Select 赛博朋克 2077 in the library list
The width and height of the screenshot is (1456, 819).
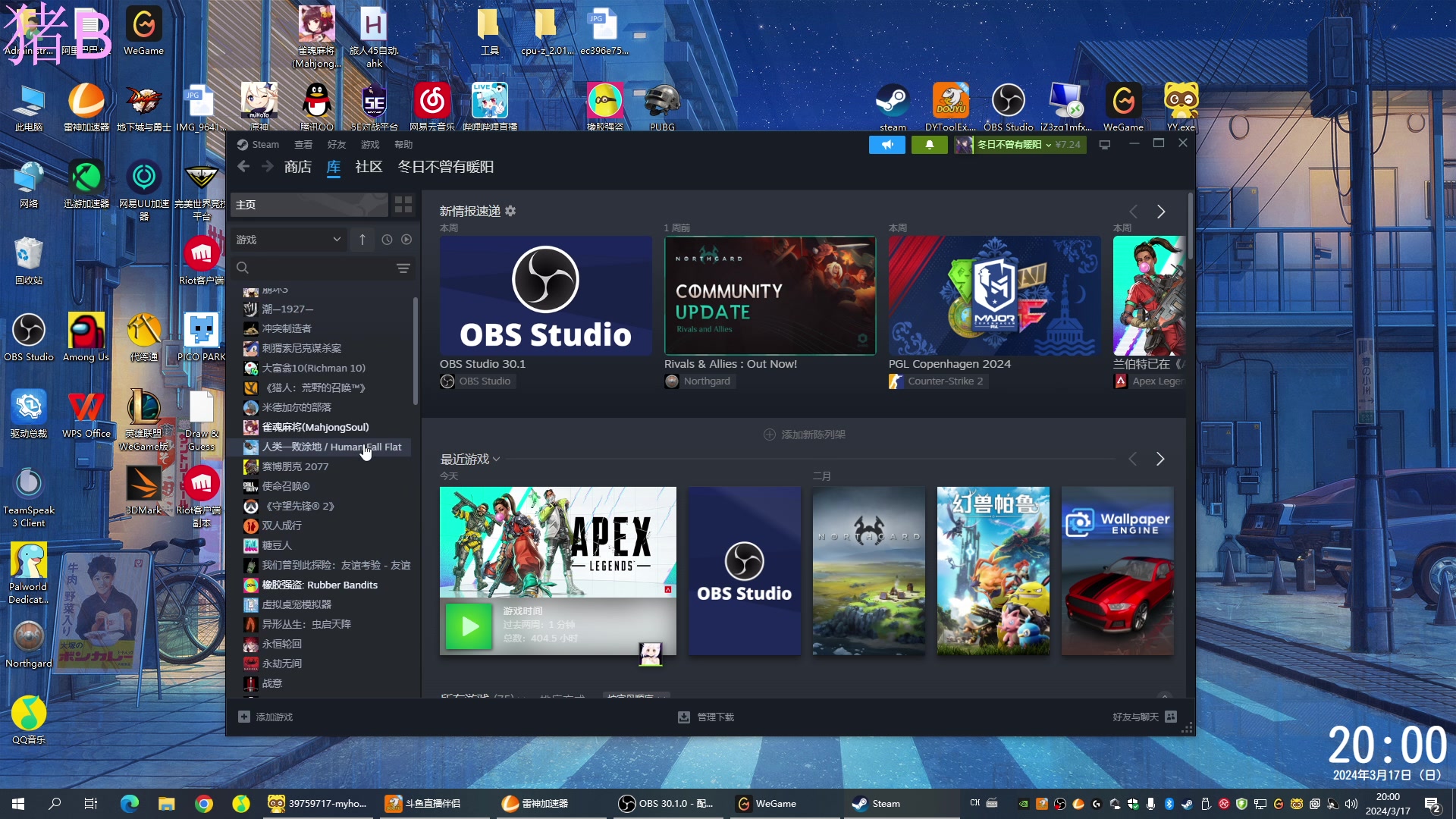coord(326,466)
